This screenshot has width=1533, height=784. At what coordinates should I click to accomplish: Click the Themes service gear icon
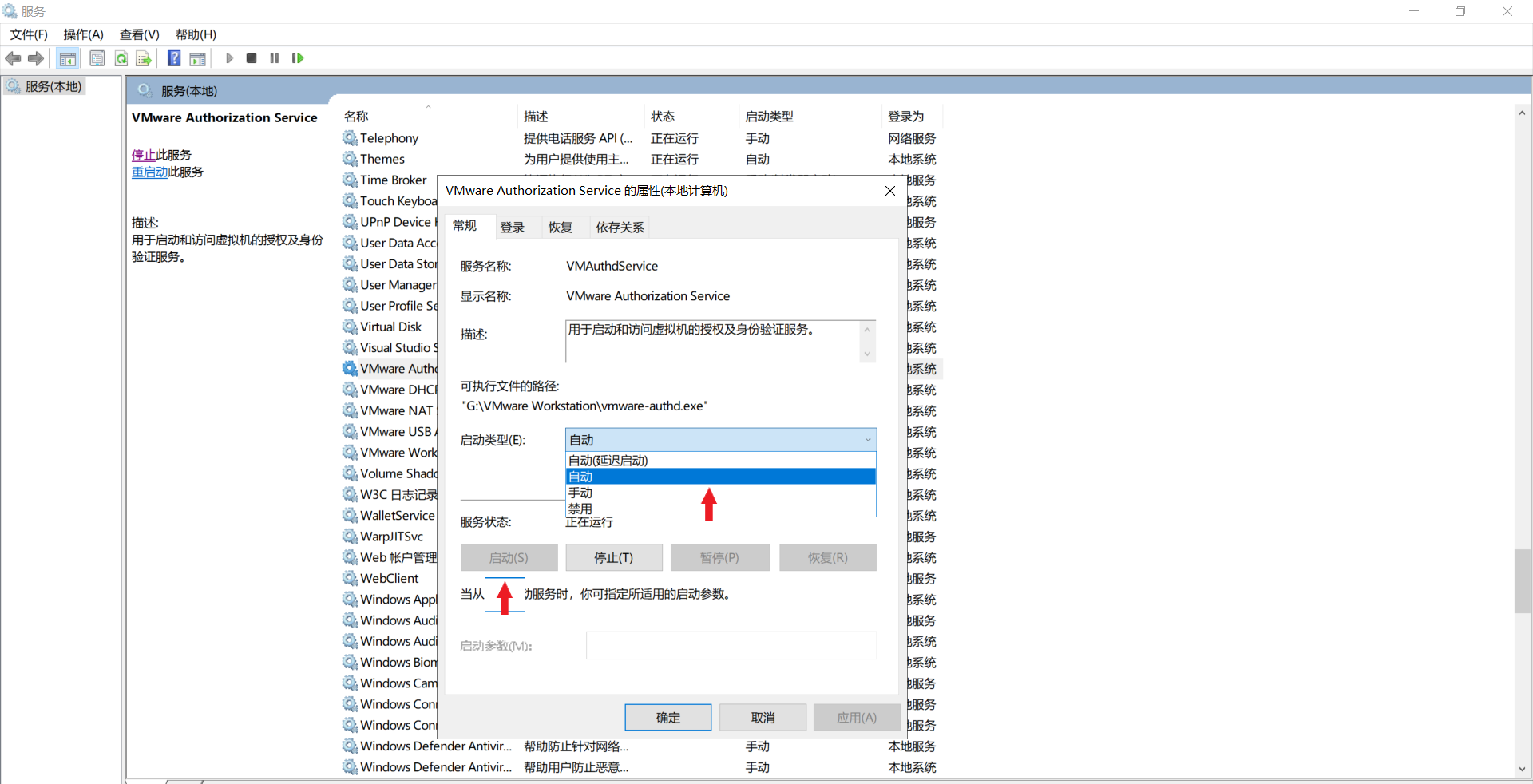point(350,159)
